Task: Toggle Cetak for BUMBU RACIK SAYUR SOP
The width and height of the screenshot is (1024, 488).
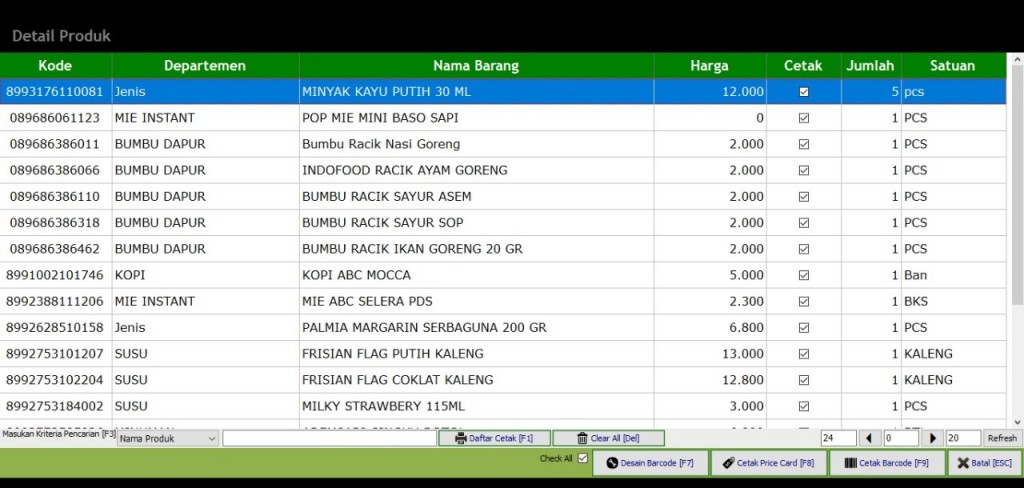Action: pyautogui.click(x=804, y=223)
